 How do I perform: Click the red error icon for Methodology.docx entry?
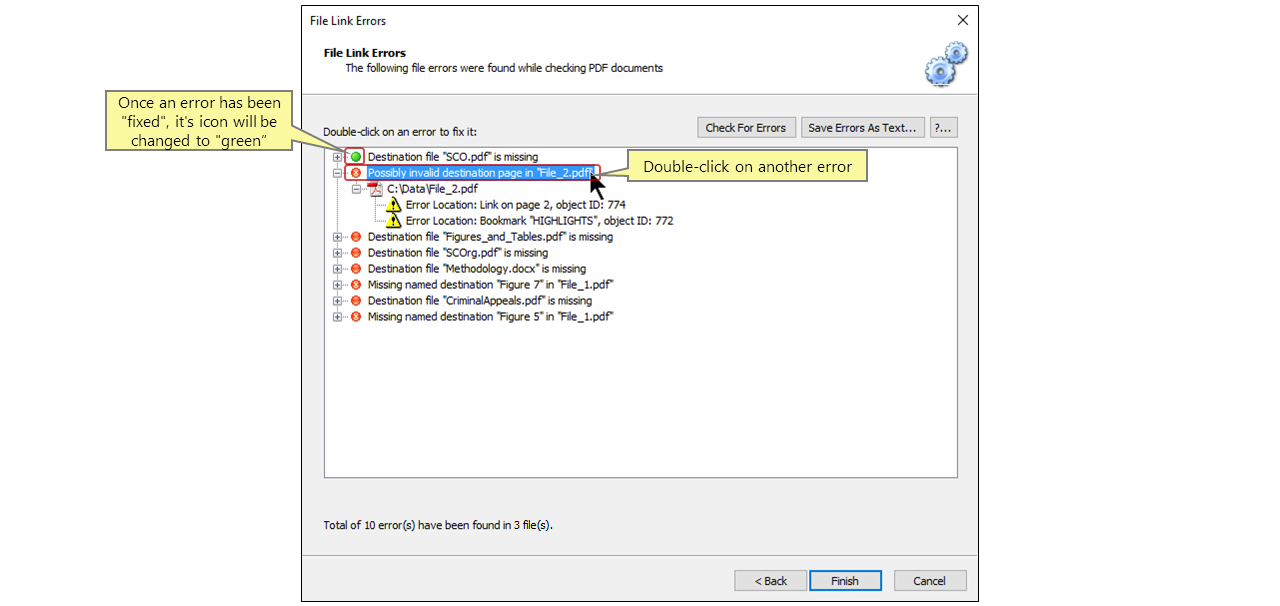click(355, 268)
